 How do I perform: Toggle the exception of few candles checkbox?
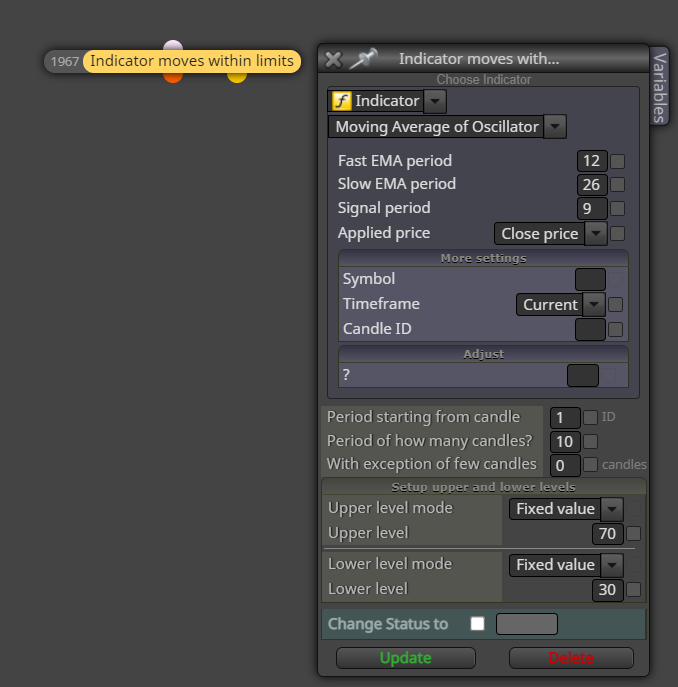point(591,465)
